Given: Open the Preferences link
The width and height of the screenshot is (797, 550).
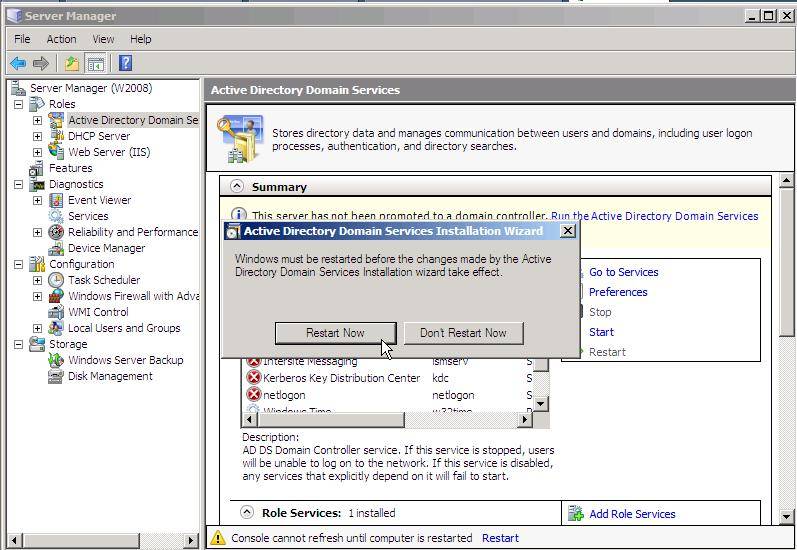Looking at the screenshot, I should click(x=618, y=292).
